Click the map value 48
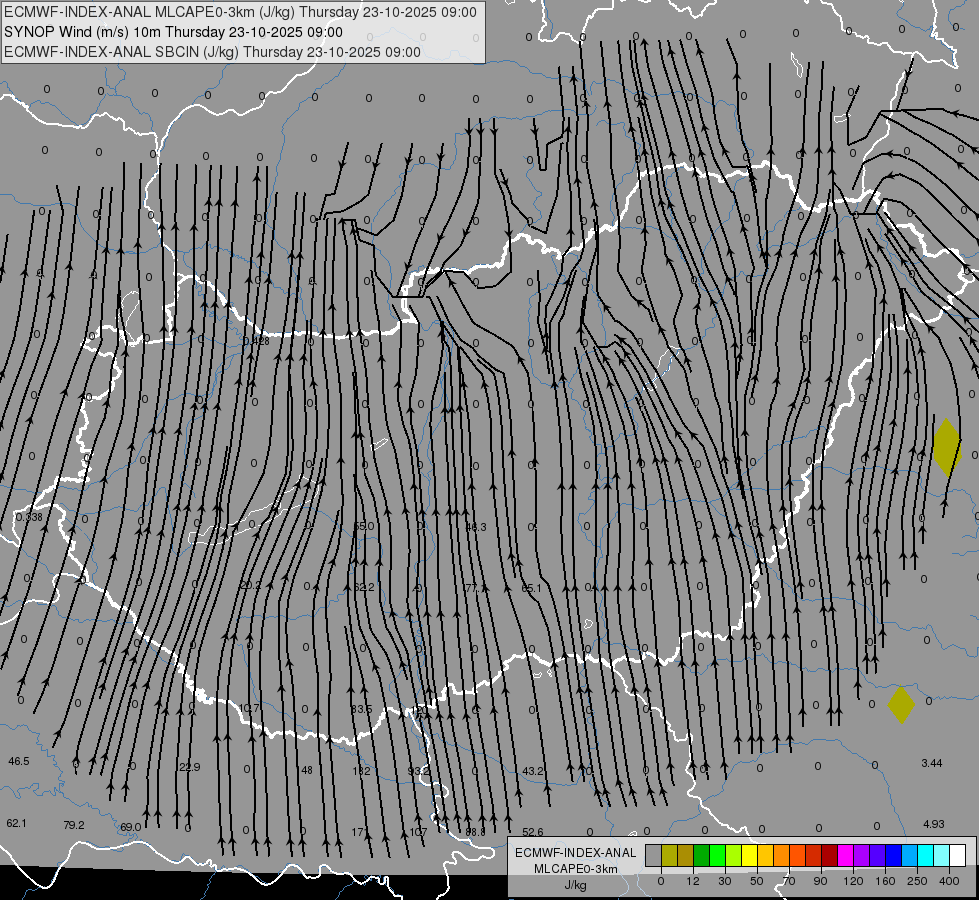This screenshot has width=979, height=900. (307, 770)
